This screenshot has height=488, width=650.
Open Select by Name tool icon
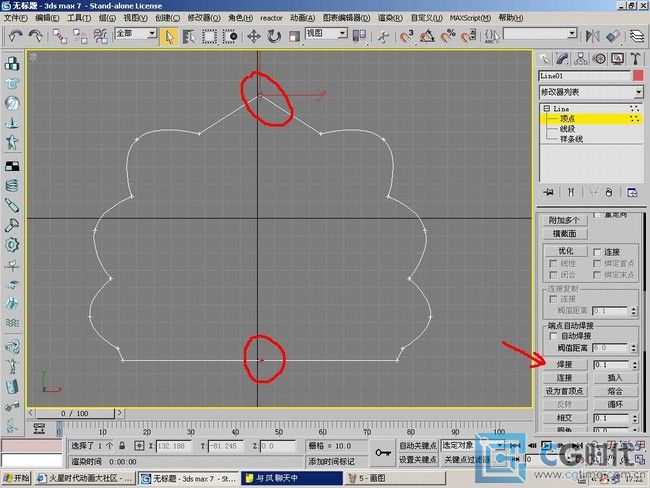click(189, 36)
